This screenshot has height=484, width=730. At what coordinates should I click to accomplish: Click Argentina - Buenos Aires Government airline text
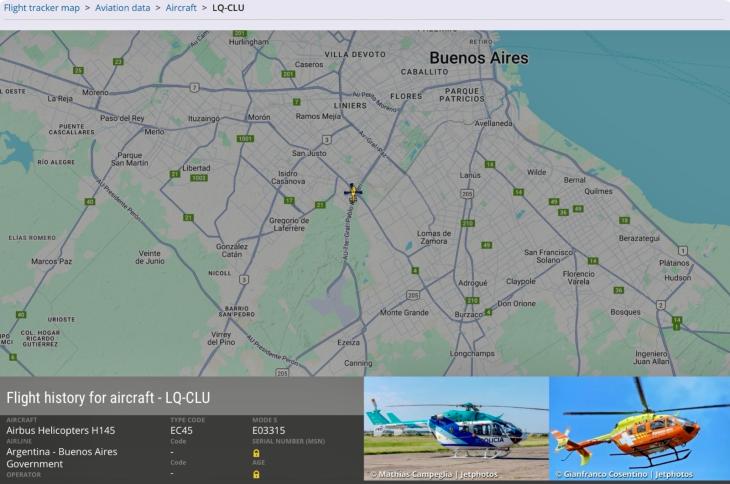point(61,457)
